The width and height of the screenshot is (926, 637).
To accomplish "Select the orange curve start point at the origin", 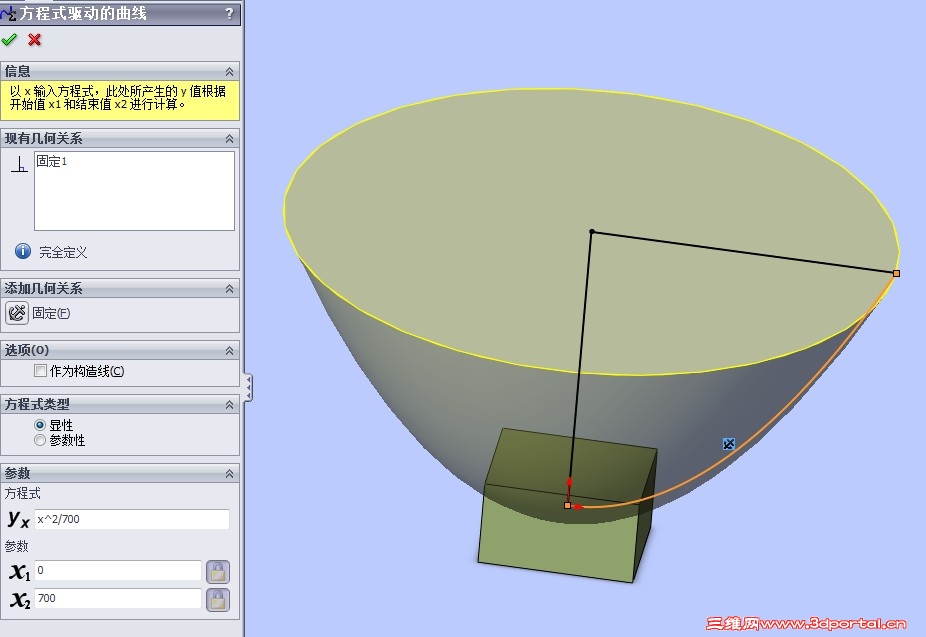I will pyautogui.click(x=568, y=505).
